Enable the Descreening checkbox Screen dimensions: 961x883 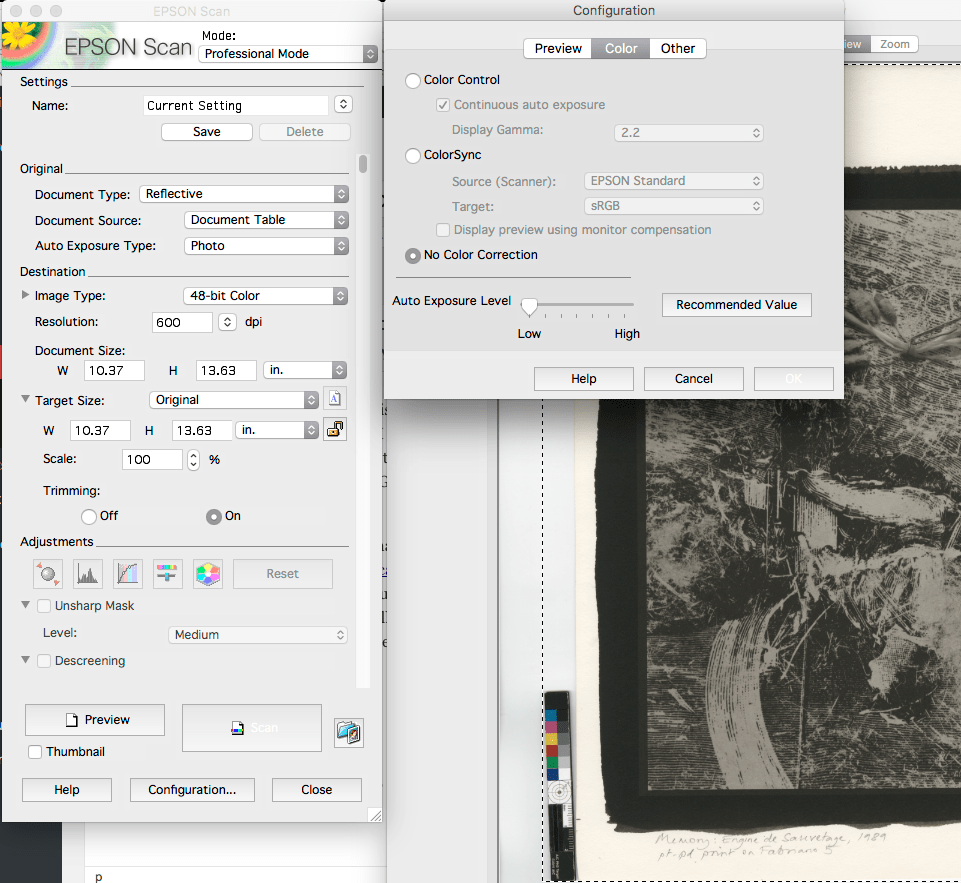pyautogui.click(x=44, y=661)
